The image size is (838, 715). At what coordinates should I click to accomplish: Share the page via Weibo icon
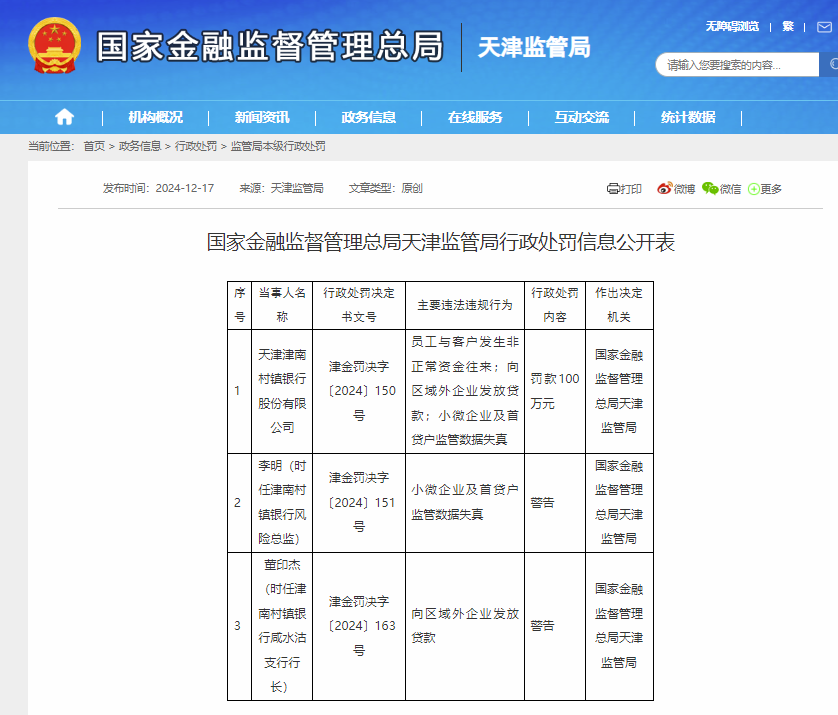[664, 188]
